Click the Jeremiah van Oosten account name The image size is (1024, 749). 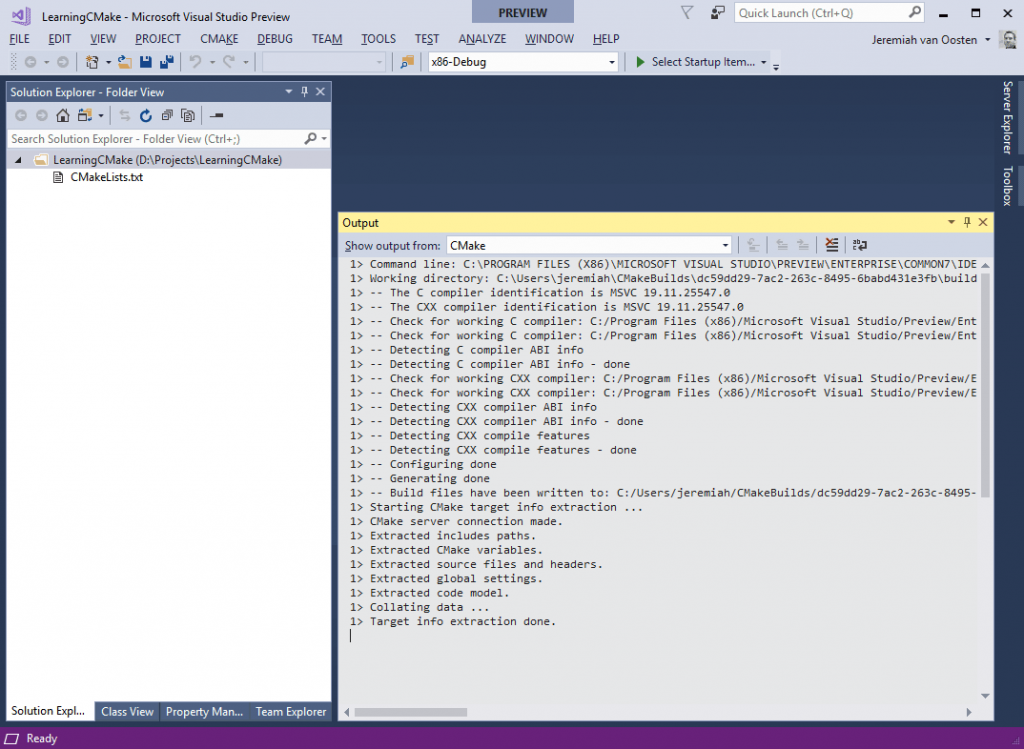click(x=924, y=39)
